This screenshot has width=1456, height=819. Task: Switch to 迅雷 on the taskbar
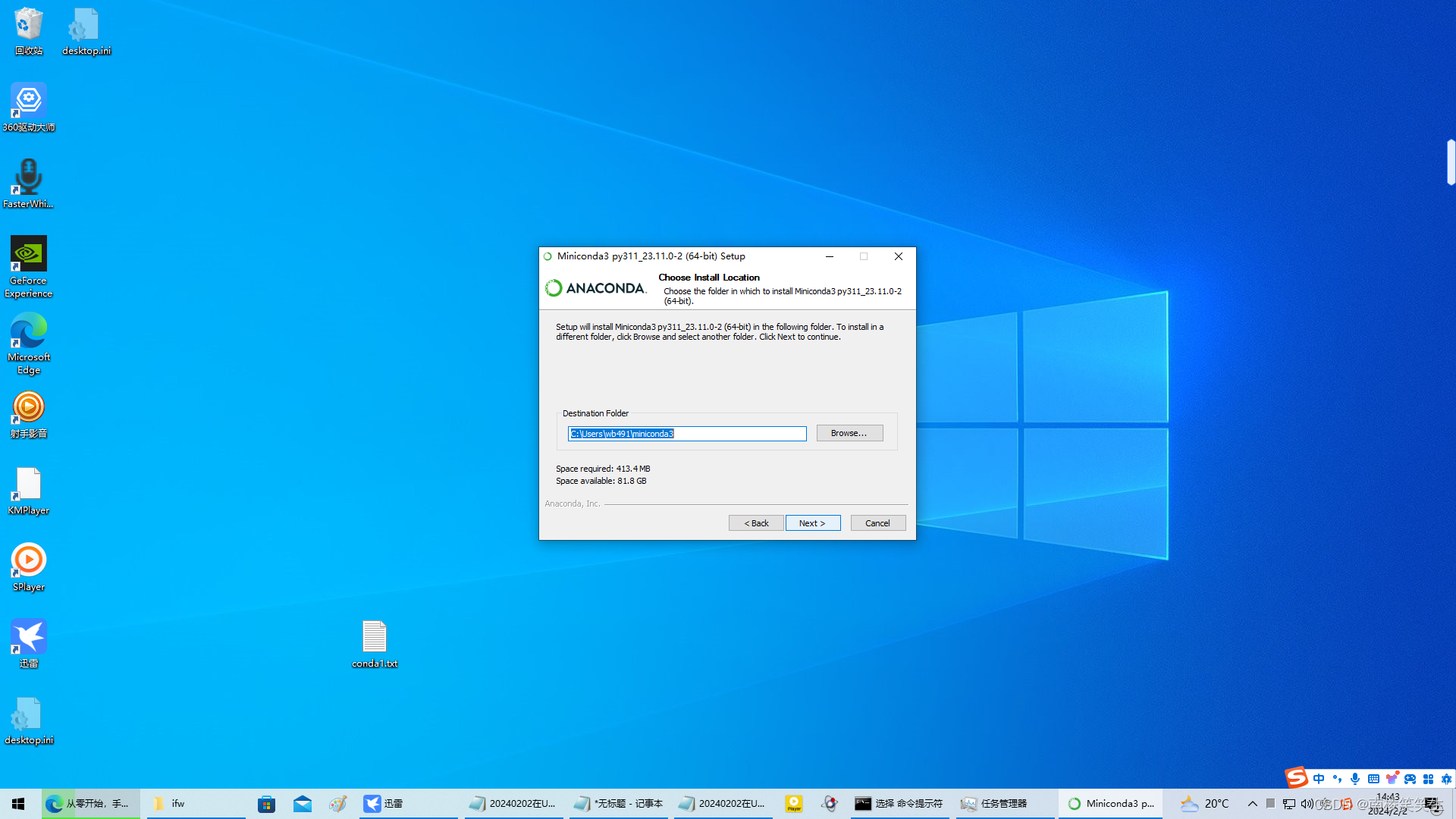click(x=409, y=804)
